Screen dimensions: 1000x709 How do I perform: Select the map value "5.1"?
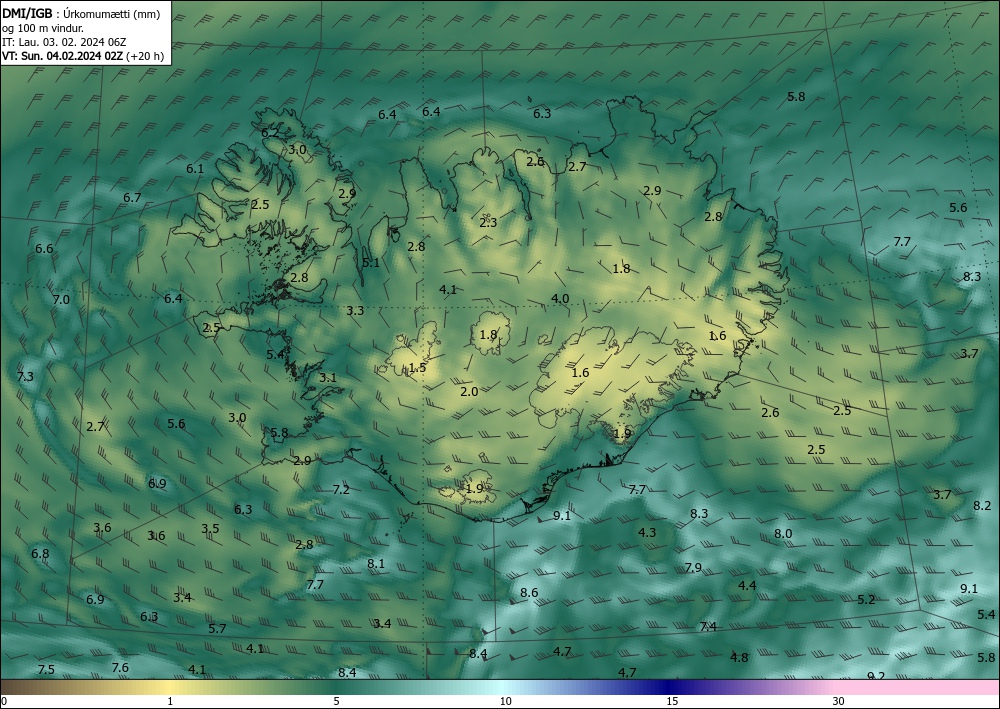point(371,263)
